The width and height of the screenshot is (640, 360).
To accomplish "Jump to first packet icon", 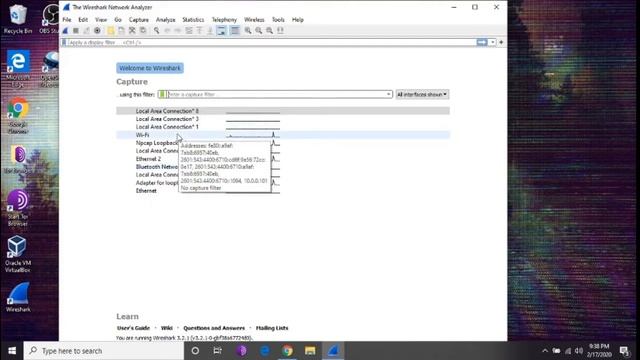I will coord(199,31).
